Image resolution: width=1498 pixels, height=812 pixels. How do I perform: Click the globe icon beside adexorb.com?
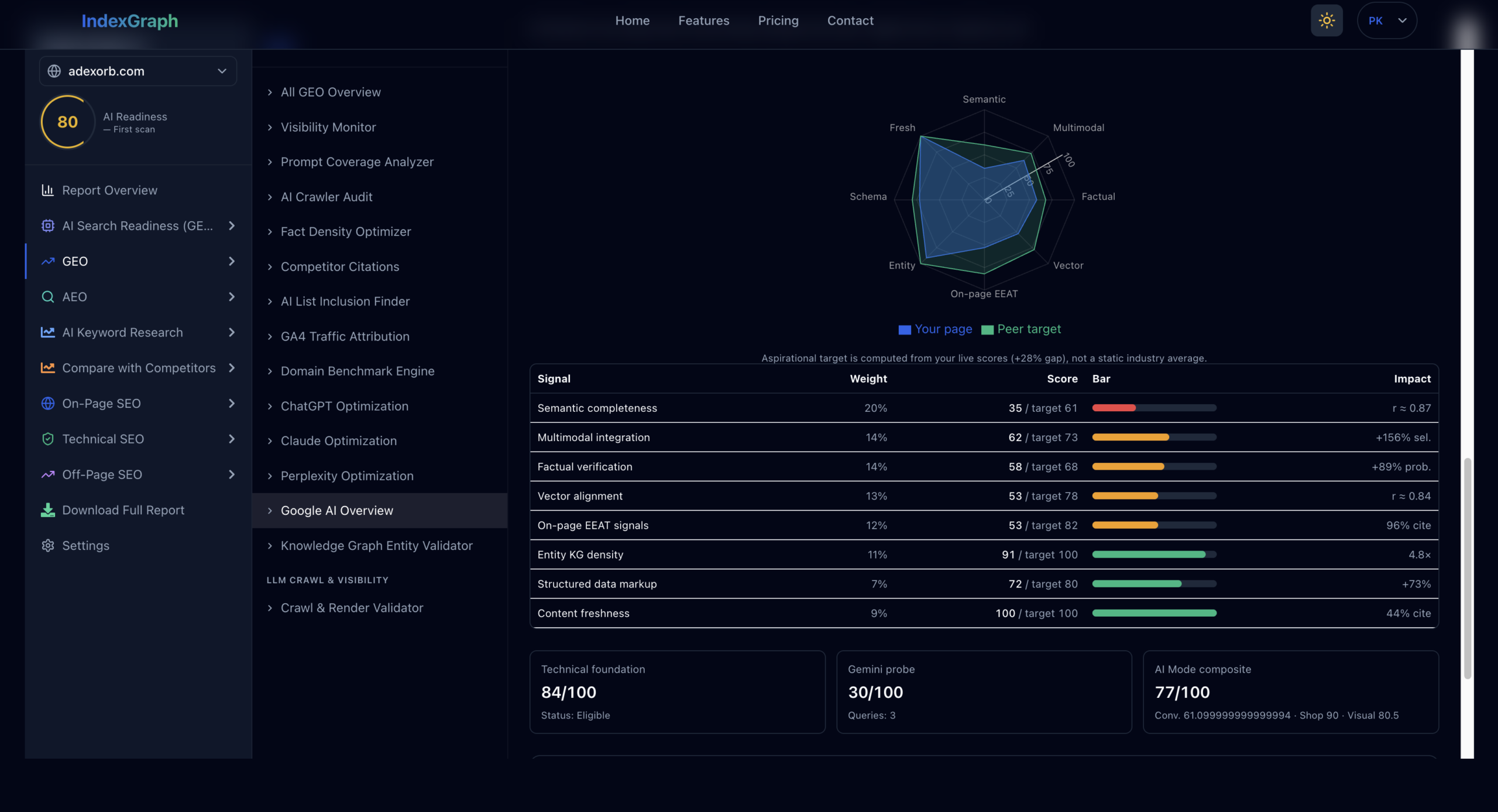click(x=54, y=71)
